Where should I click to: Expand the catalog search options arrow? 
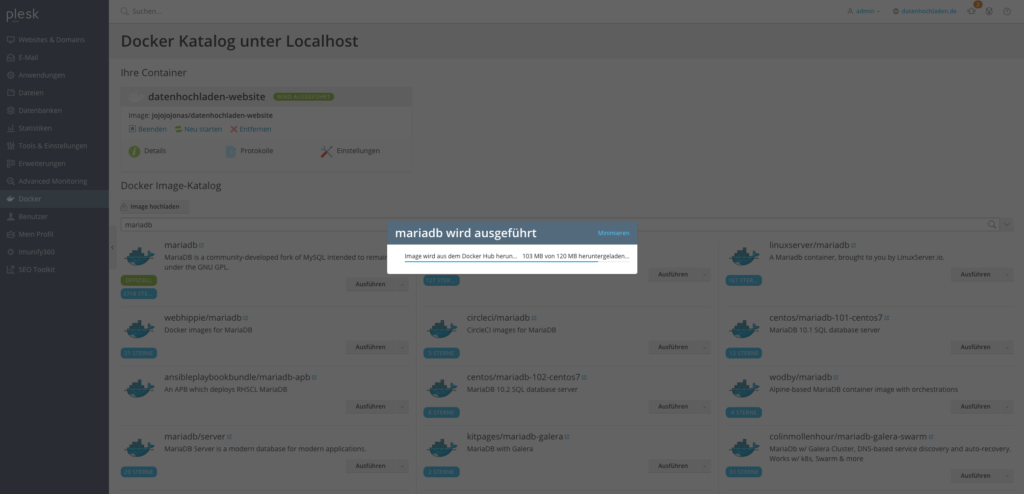coord(1006,225)
